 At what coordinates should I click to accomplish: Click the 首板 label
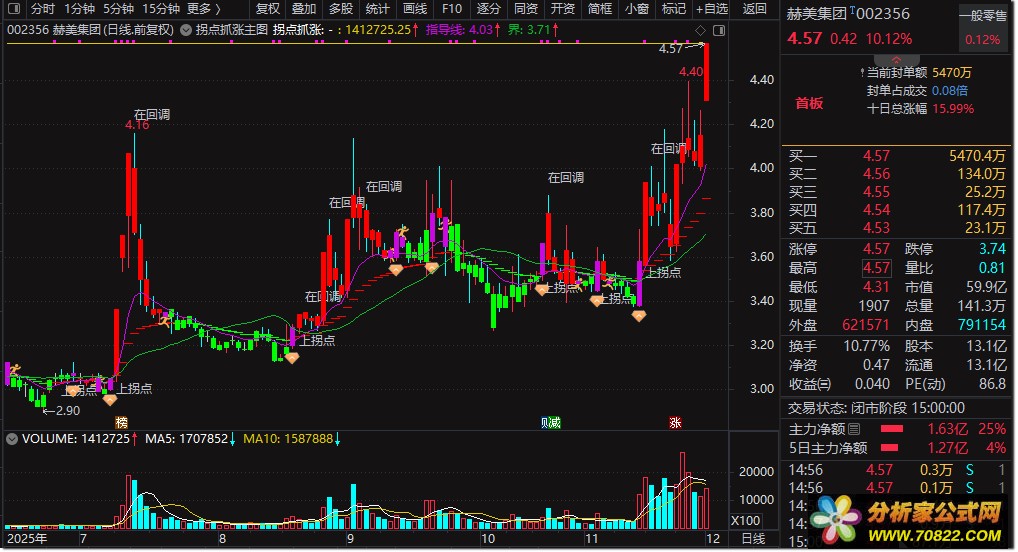tap(809, 103)
